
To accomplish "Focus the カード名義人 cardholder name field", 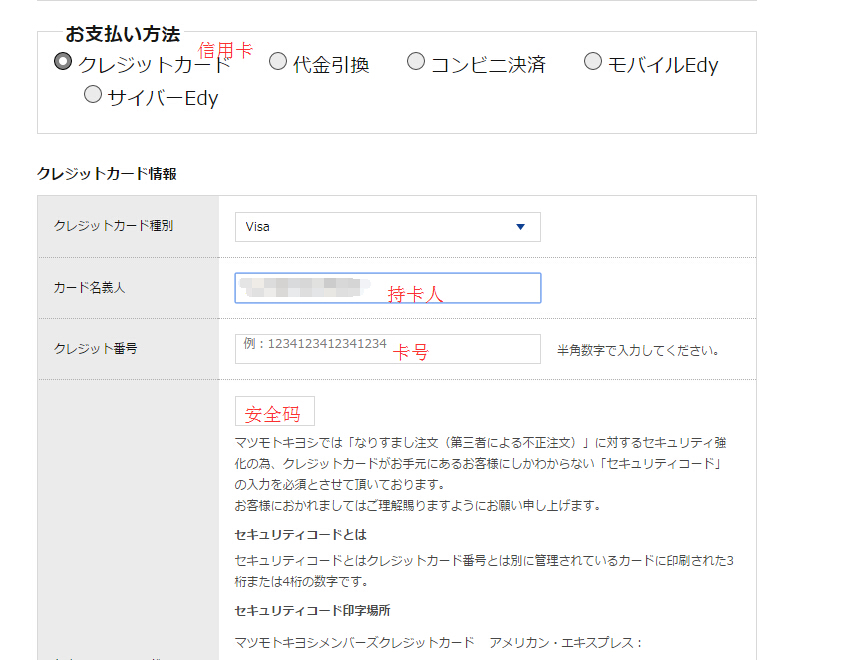I will pos(387,288).
